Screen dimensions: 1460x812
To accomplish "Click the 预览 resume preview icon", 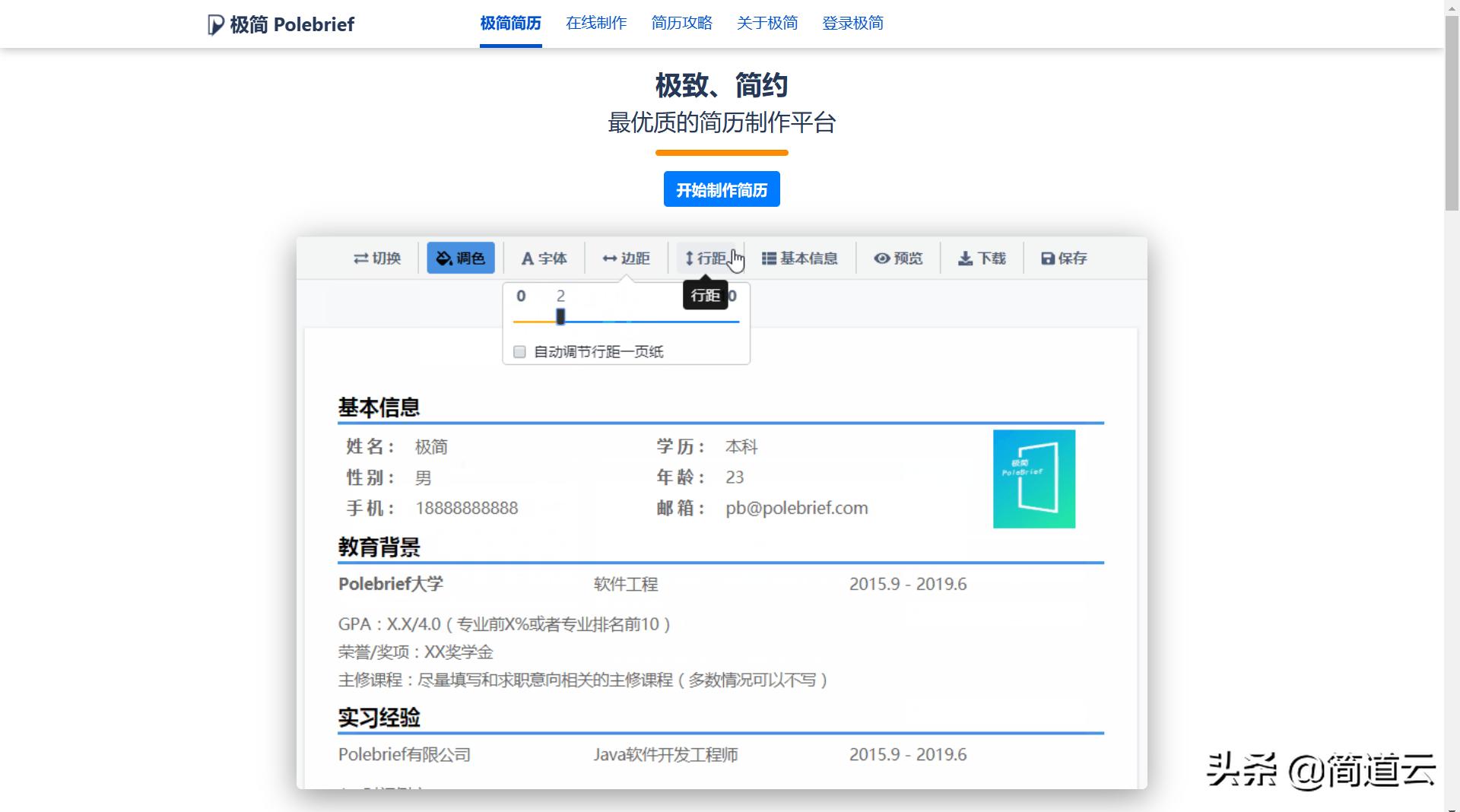I will click(x=898, y=259).
